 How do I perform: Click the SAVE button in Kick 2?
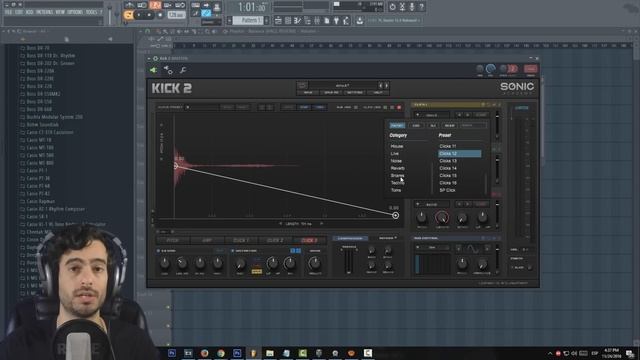308,93
